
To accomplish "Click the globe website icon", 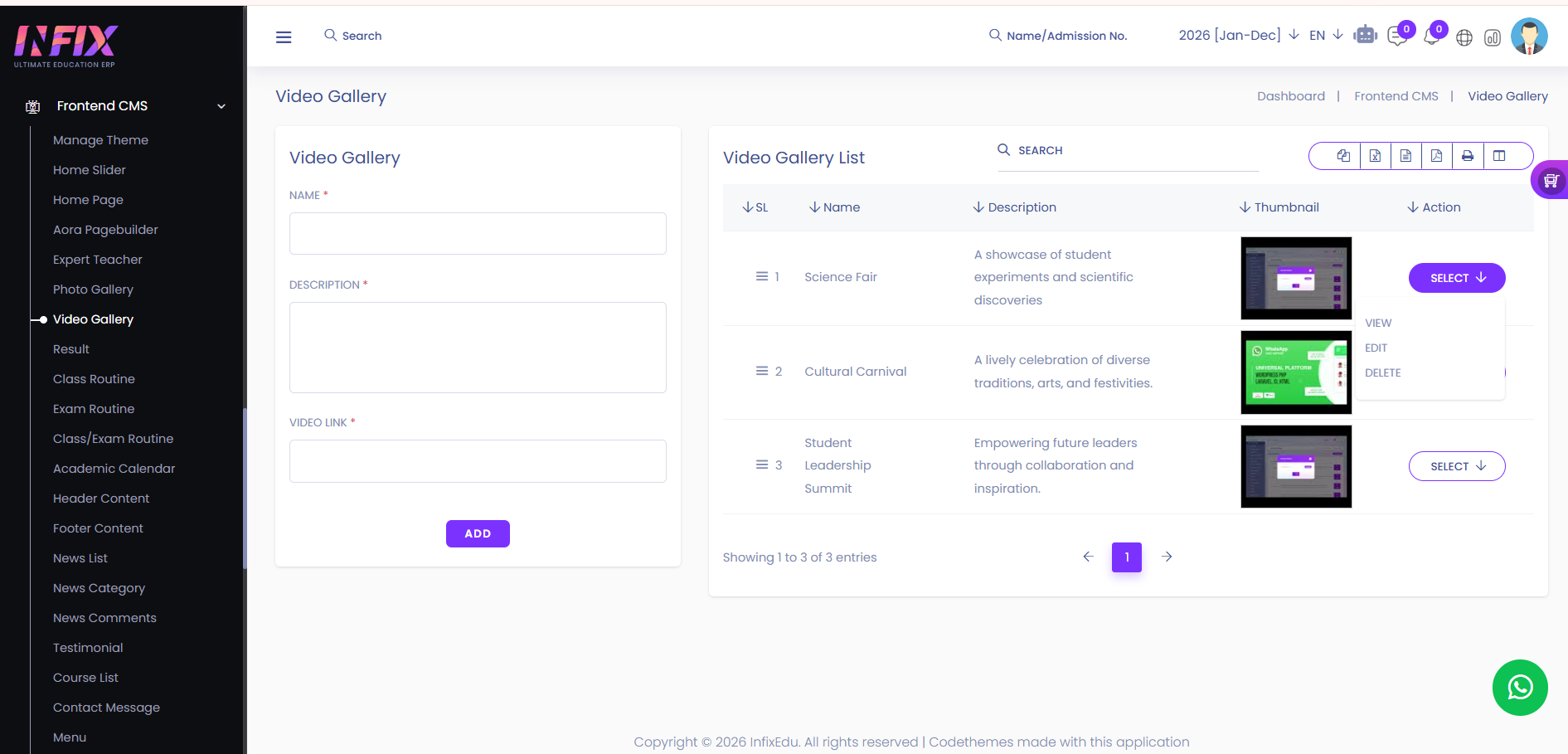I will (1464, 38).
